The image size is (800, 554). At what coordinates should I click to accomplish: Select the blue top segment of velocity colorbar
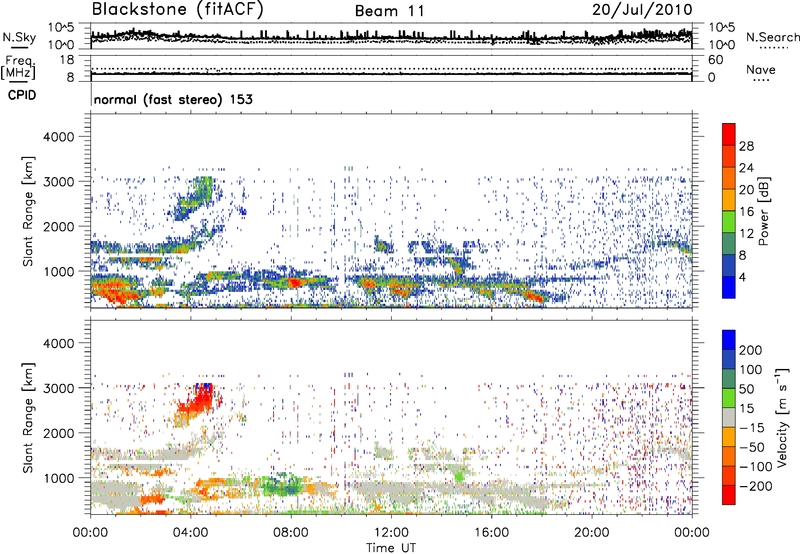click(x=729, y=339)
